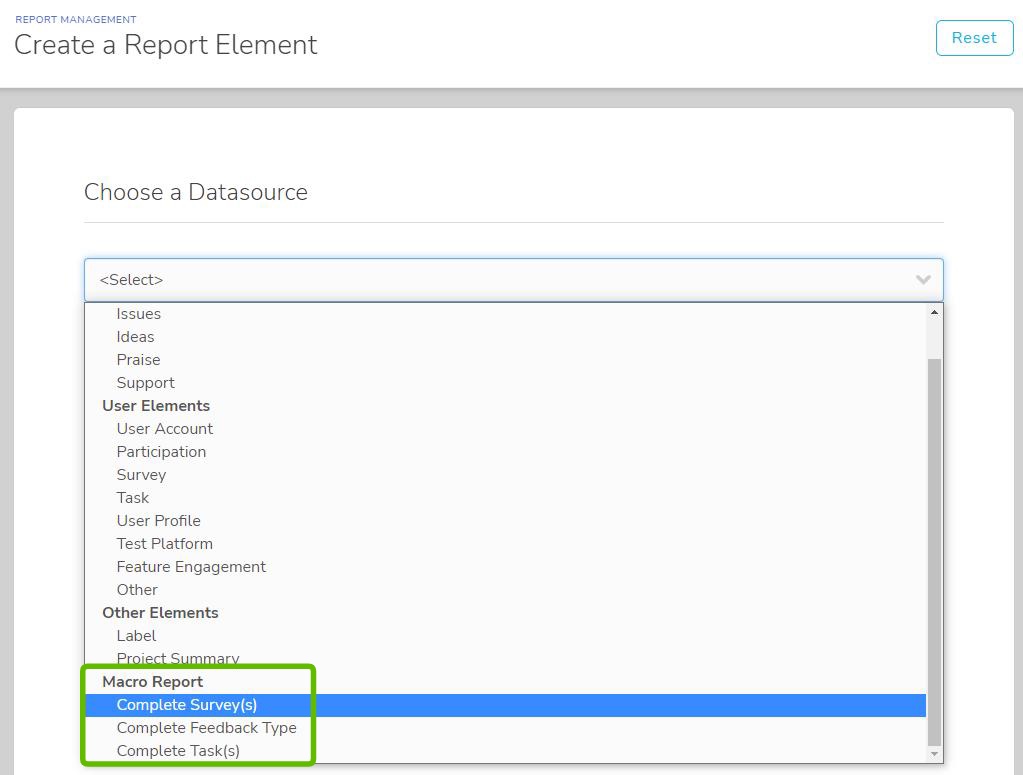Pick the Praise option
Viewport: 1023px width, 775px height.
(138, 360)
